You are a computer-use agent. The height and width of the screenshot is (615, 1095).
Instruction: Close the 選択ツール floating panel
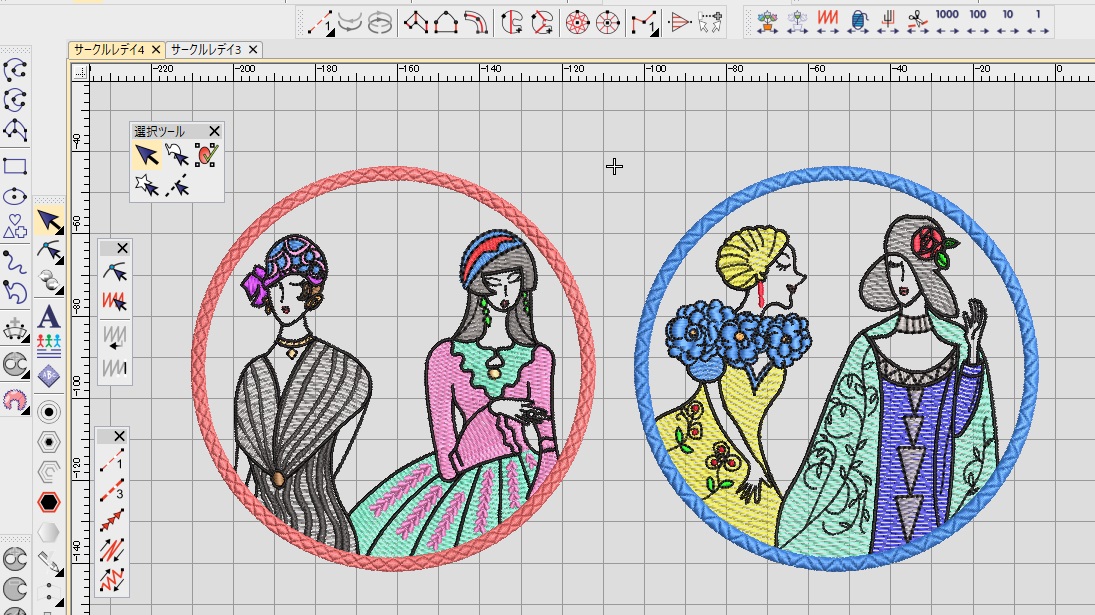pos(214,131)
